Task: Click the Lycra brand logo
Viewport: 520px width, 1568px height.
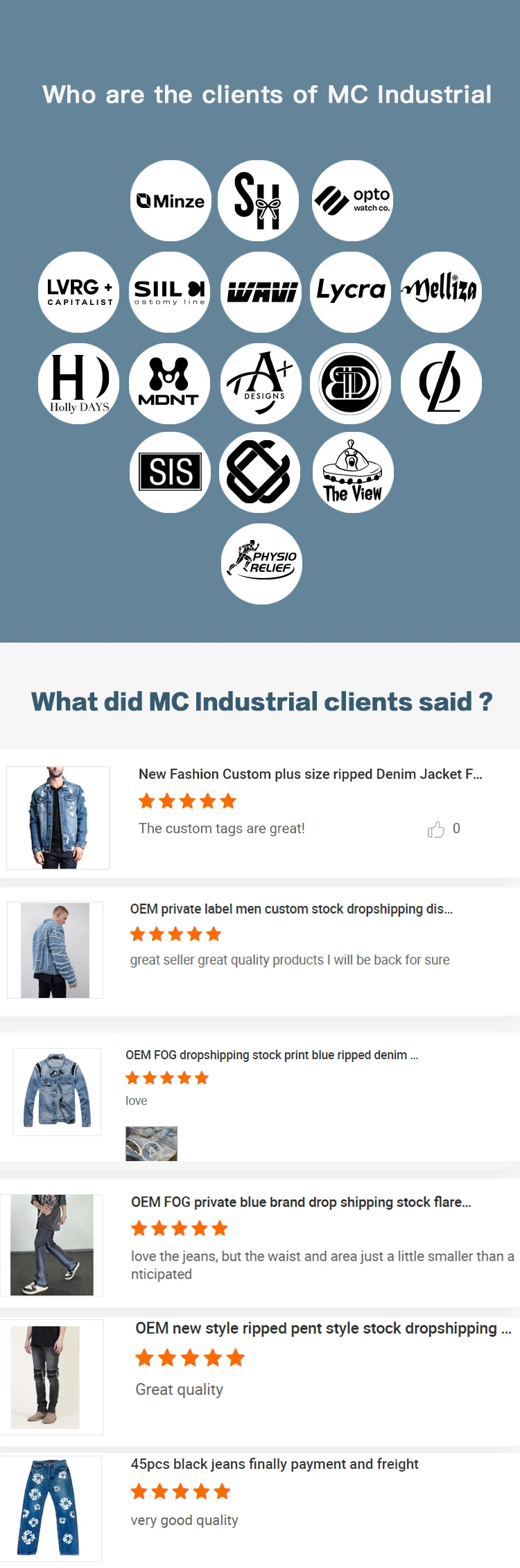Action: (351, 293)
